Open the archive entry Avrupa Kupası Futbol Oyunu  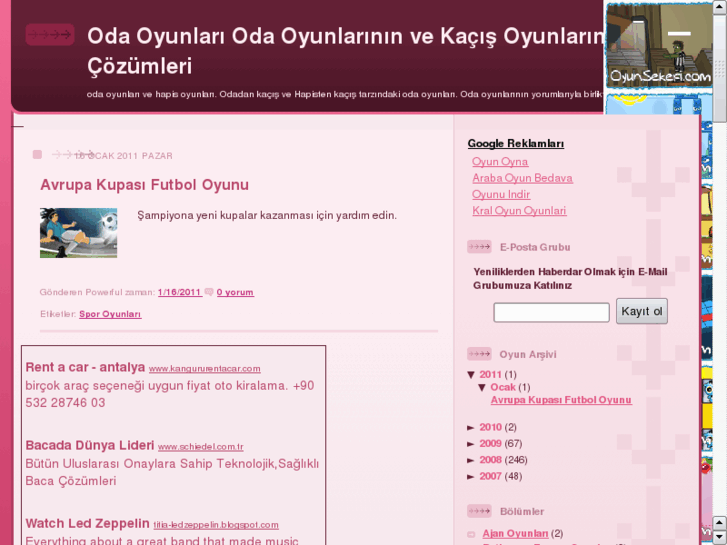tap(561, 400)
